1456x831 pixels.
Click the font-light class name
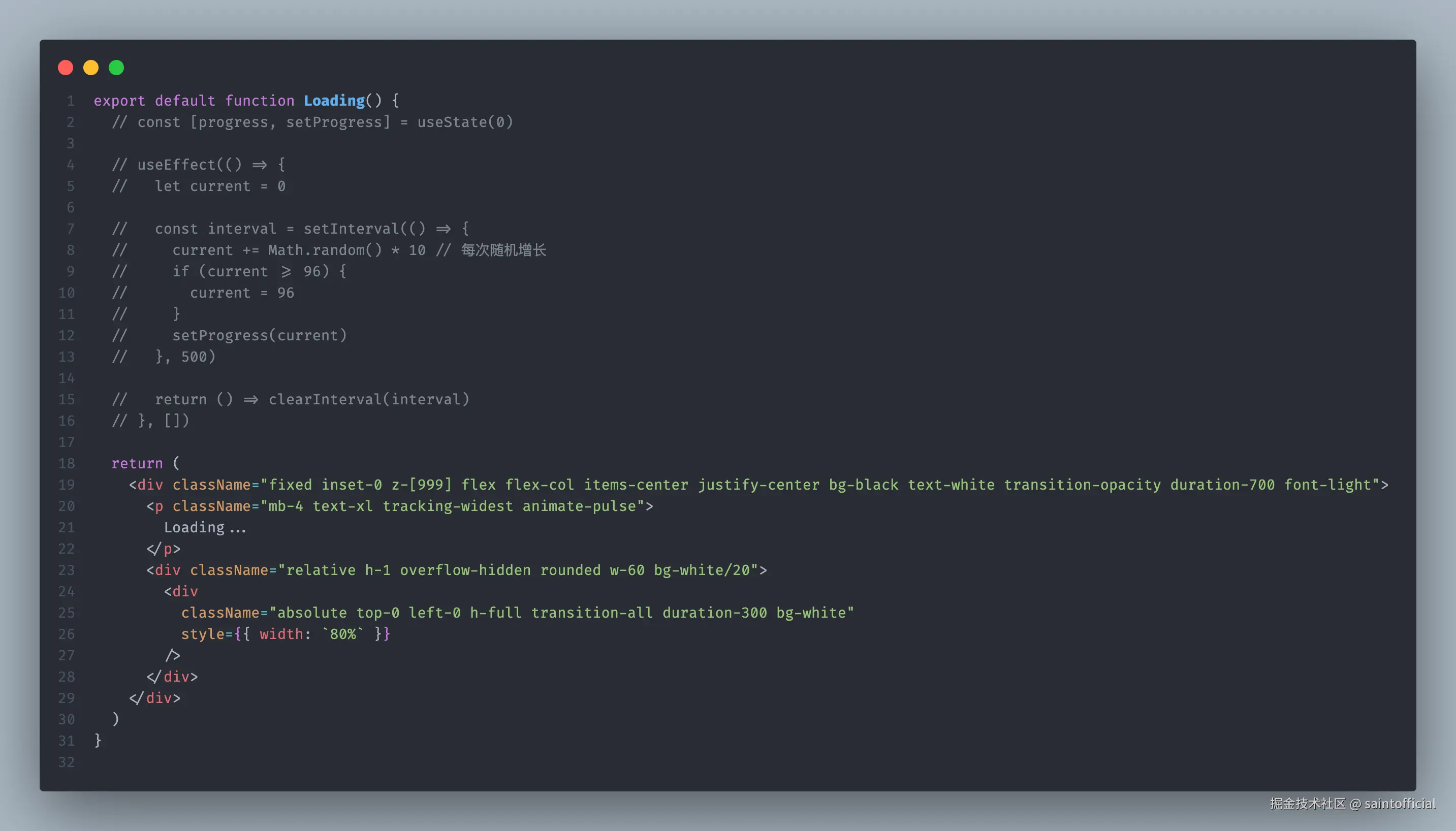point(1327,485)
